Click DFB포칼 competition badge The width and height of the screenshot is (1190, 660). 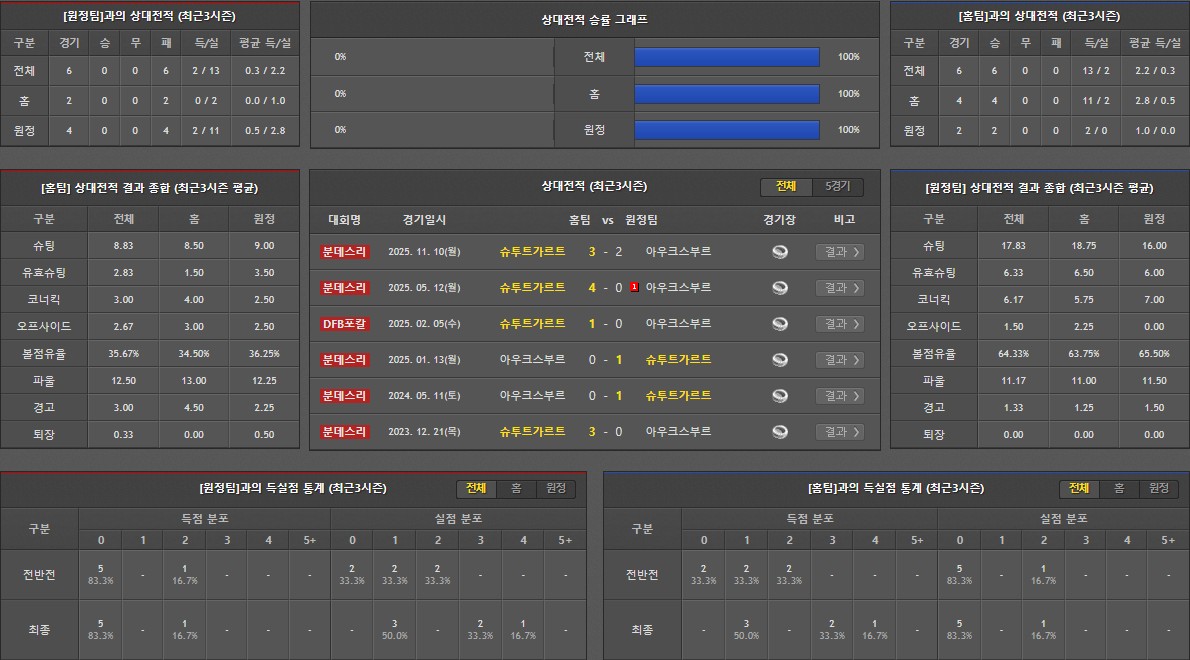345,324
